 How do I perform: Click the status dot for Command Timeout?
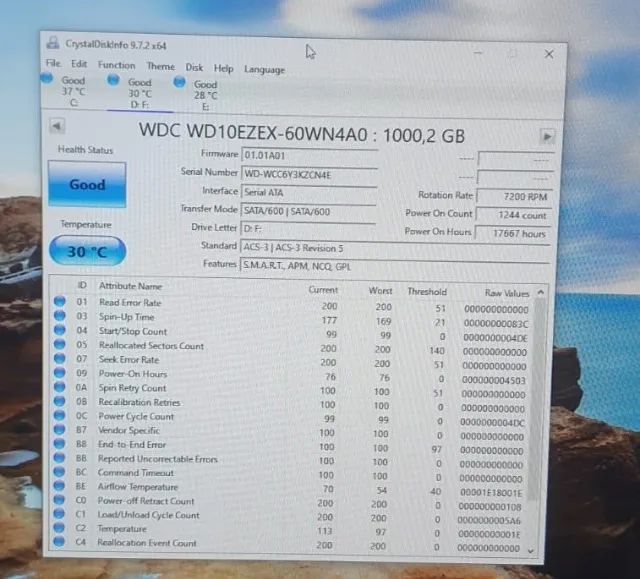60,471
